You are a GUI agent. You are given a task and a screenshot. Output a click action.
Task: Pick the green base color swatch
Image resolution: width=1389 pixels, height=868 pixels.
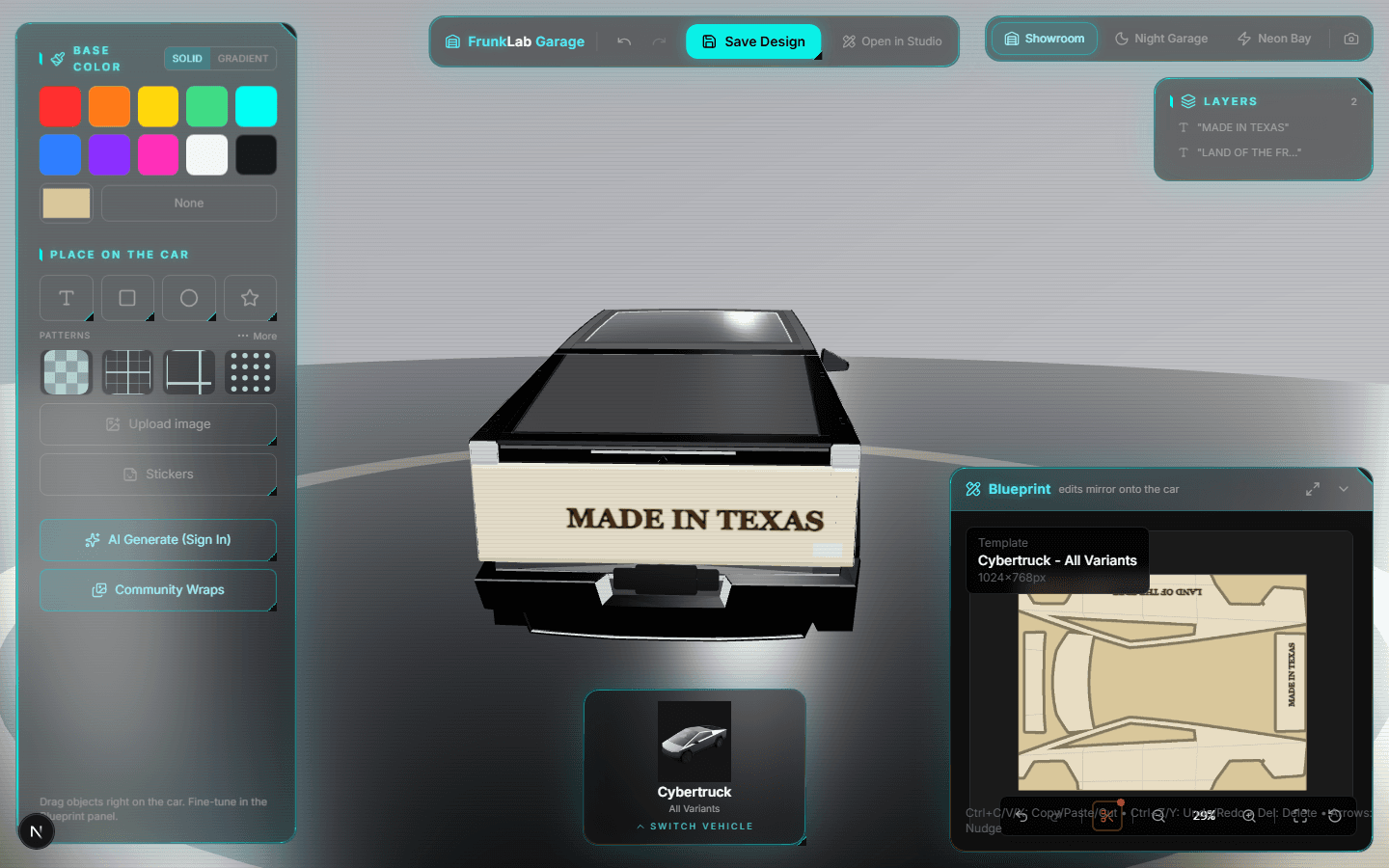(x=206, y=106)
